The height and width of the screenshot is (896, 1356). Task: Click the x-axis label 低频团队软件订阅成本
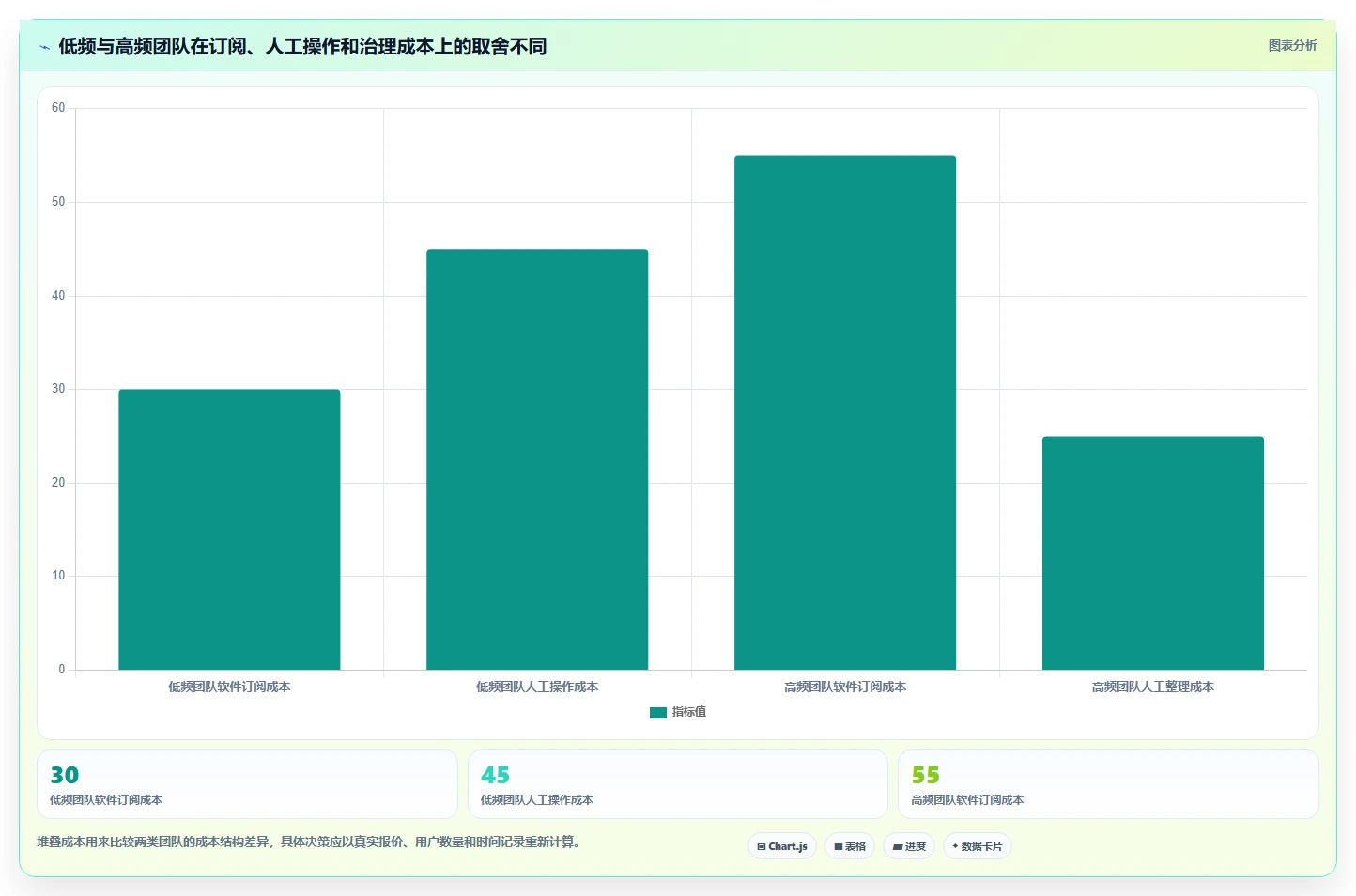[x=229, y=687]
